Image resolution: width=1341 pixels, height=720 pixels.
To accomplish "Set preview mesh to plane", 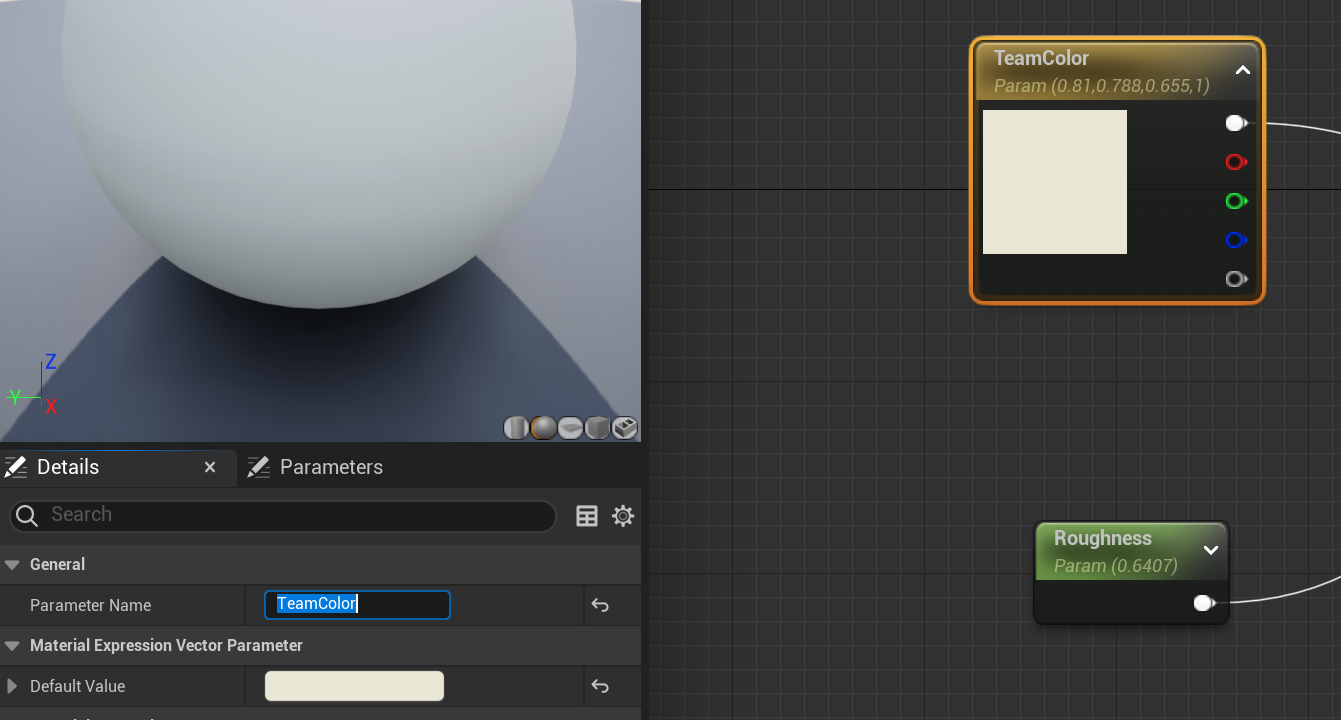I will pyautogui.click(x=570, y=428).
